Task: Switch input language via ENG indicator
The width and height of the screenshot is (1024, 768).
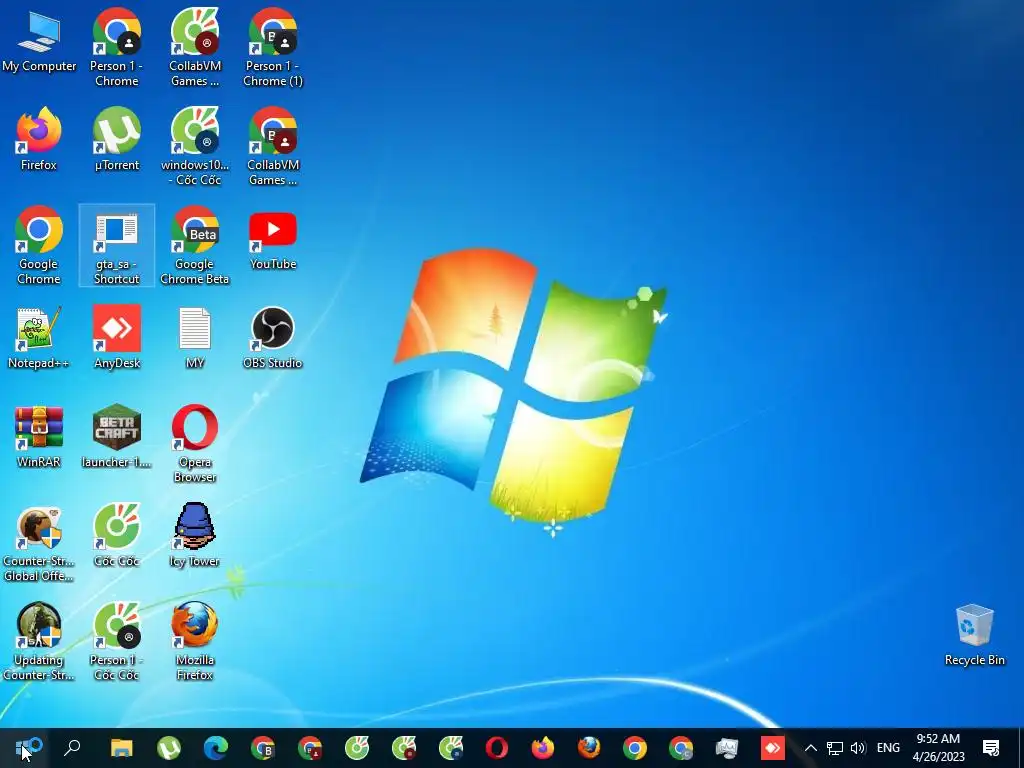Action: pyautogui.click(x=888, y=748)
